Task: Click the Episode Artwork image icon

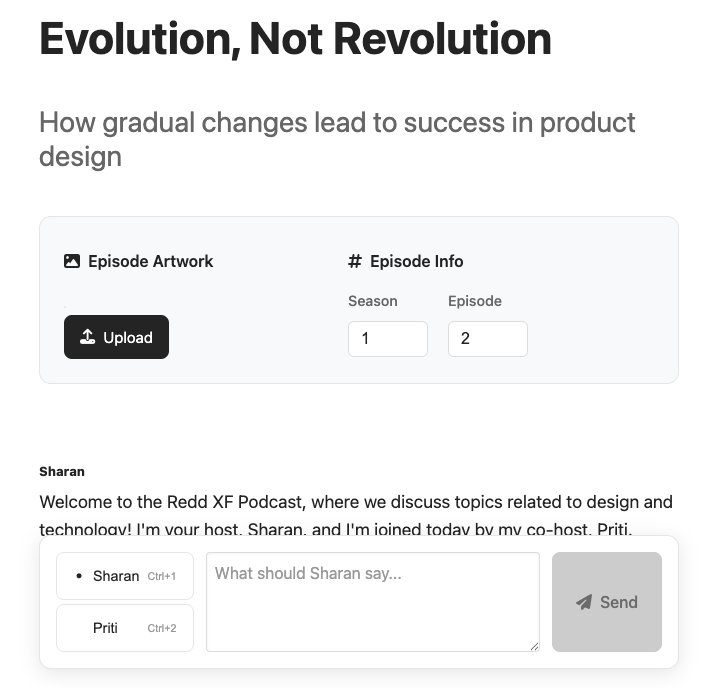Action: pos(71,261)
